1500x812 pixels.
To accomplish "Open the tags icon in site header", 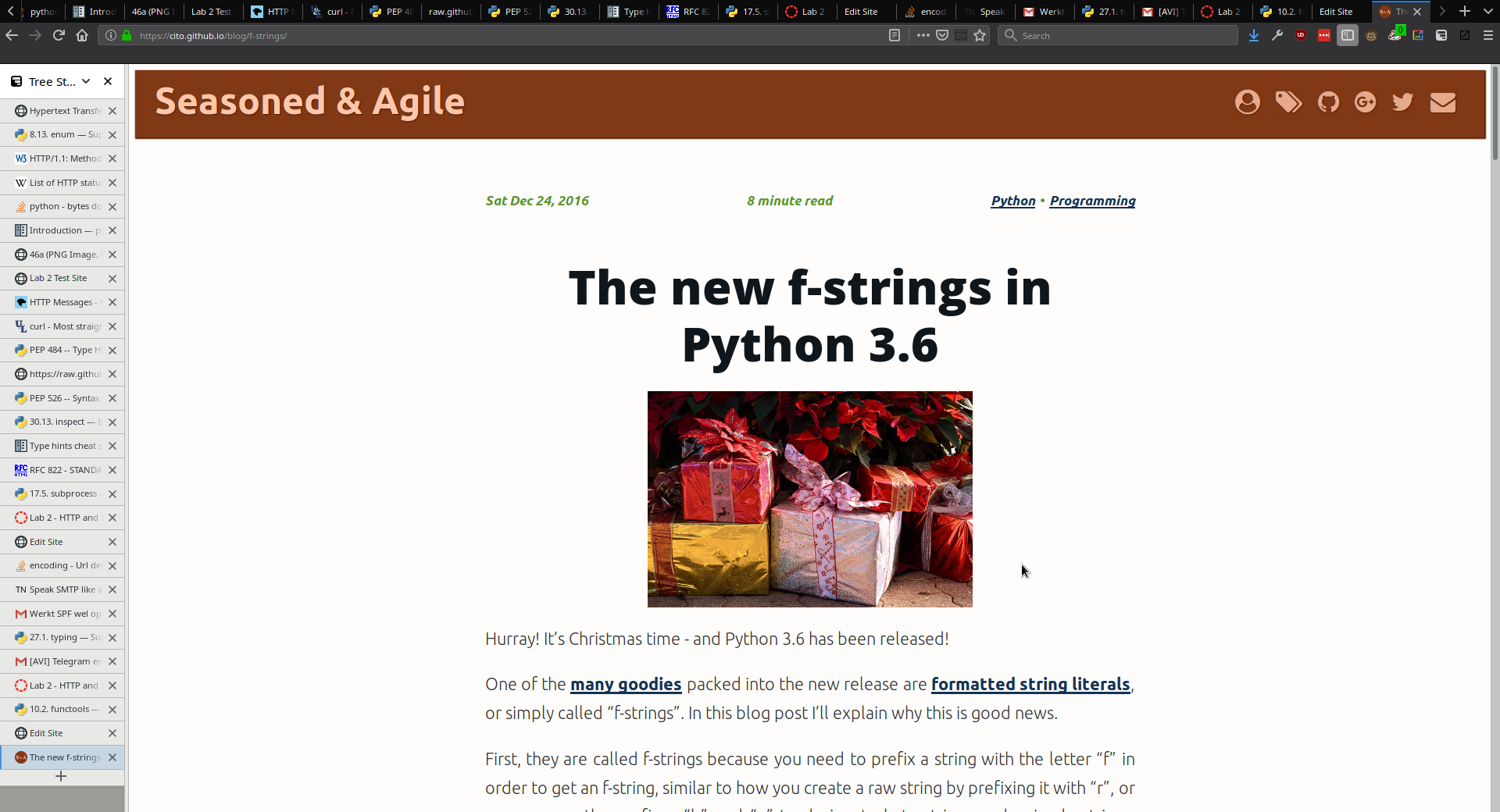I will 1288,102.
